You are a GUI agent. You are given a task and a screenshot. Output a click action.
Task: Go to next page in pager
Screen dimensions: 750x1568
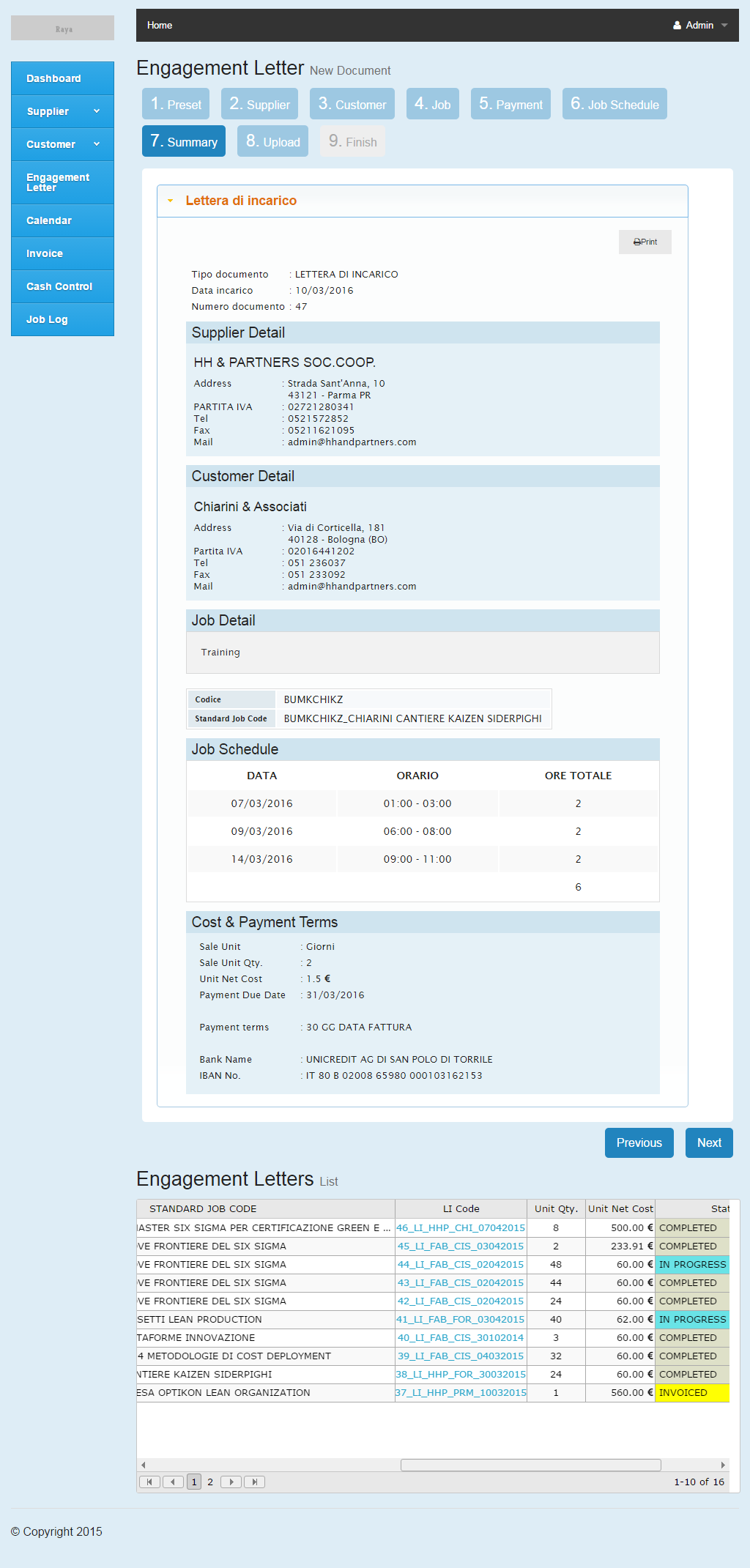click(x=231, y=1482)
